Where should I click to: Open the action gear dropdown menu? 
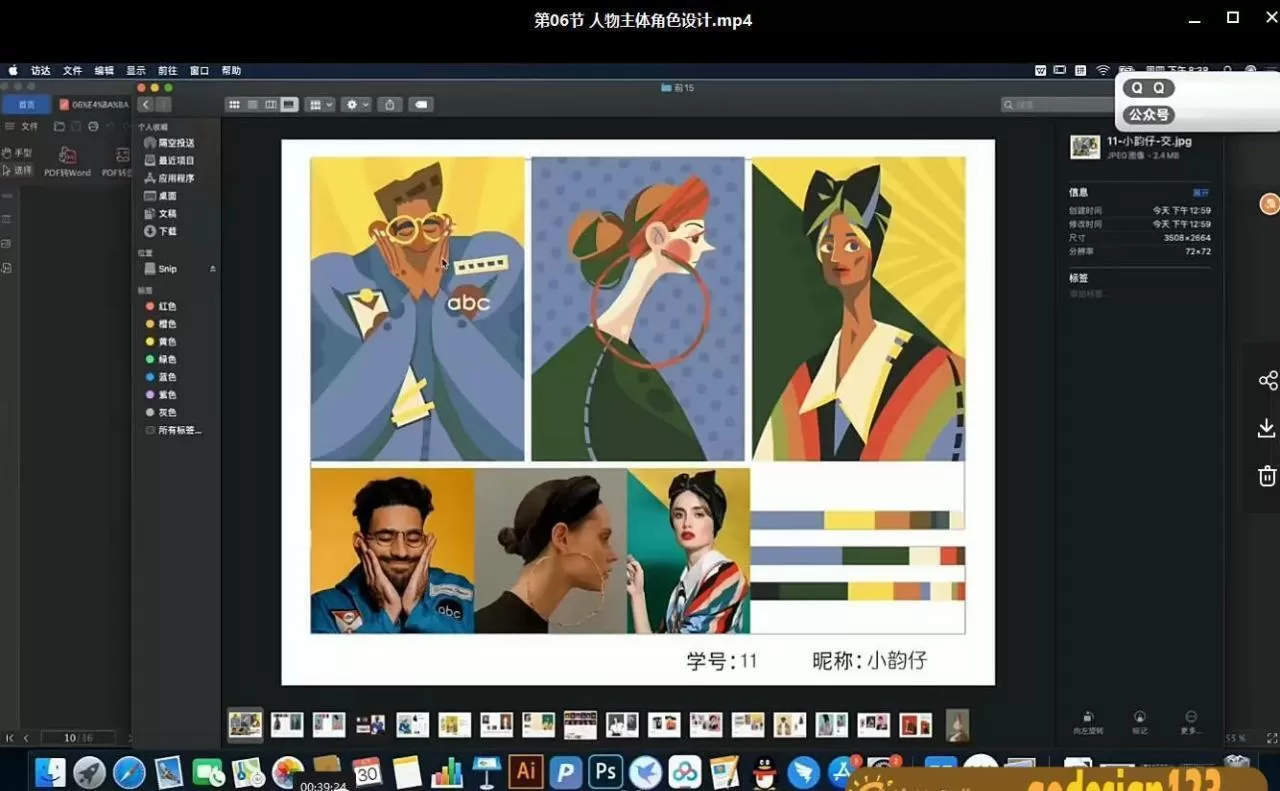coord(355,104)
